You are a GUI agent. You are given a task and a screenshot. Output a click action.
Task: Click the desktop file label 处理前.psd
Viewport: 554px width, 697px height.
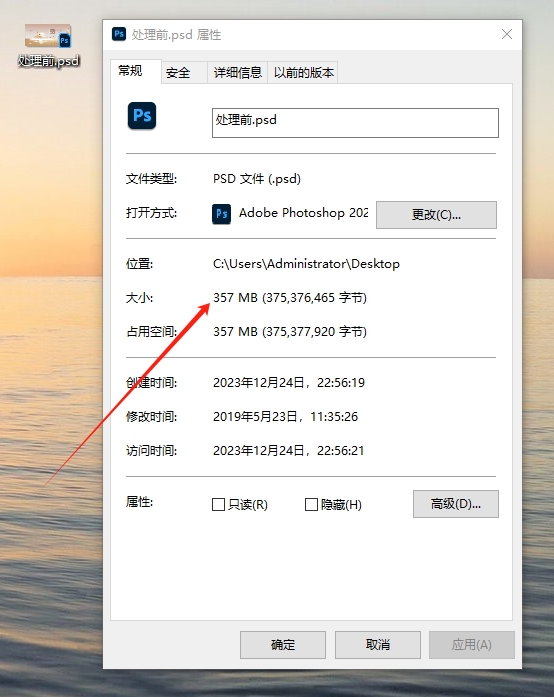tap(48, 61)
